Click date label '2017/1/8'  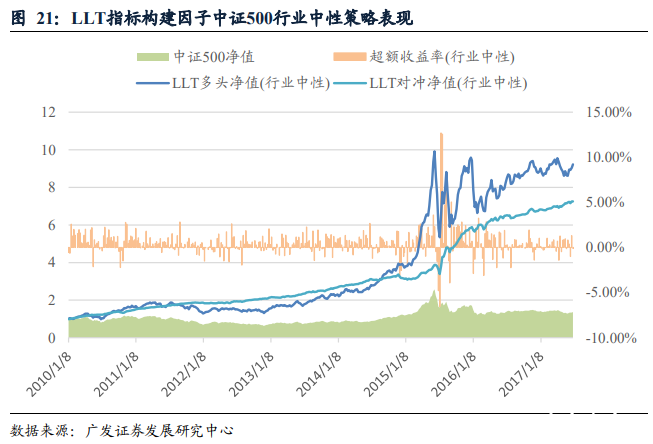coord(521,376)
